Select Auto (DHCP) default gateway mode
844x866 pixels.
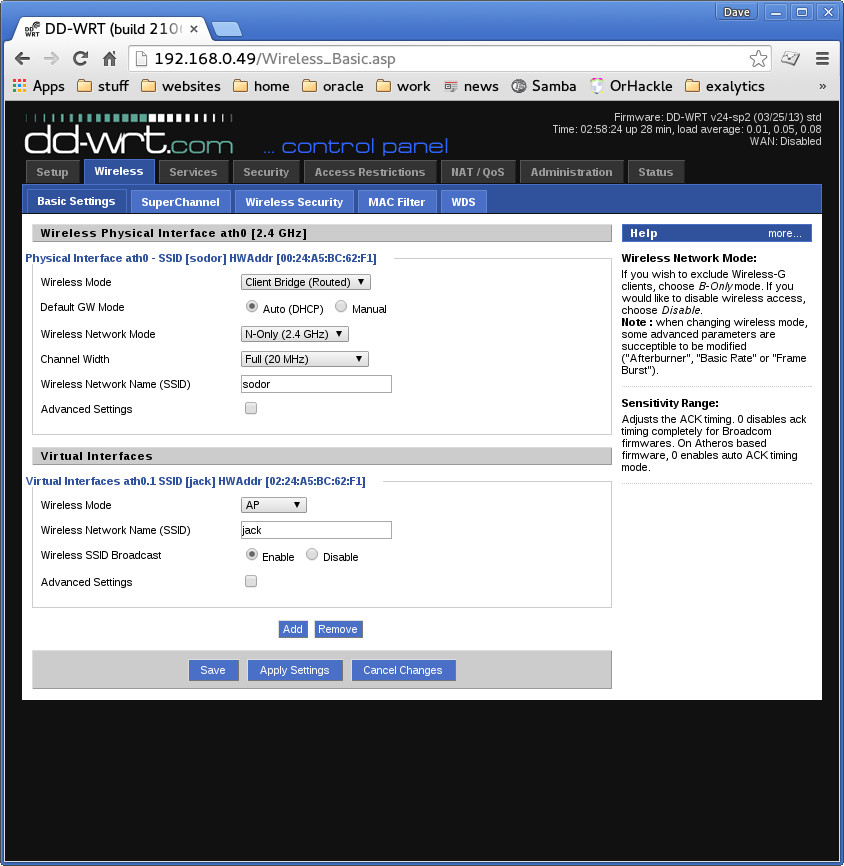[x=252, y=307]
